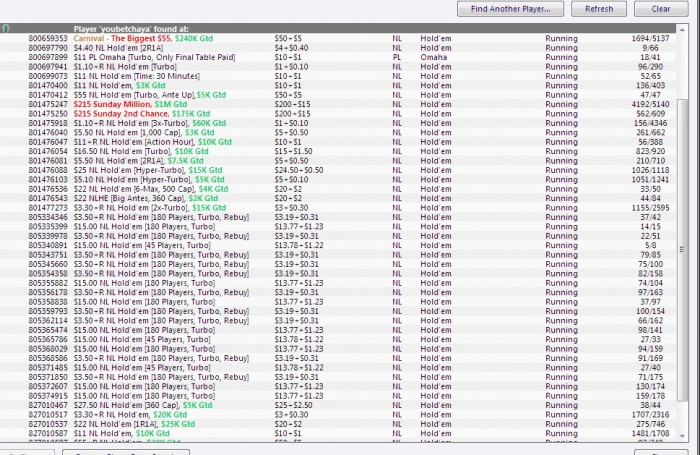Image resolution: width=700 pixels, height=455 pixels.
Task: Click buy-in $15+$1.50
Action: [x=293, y=151]
